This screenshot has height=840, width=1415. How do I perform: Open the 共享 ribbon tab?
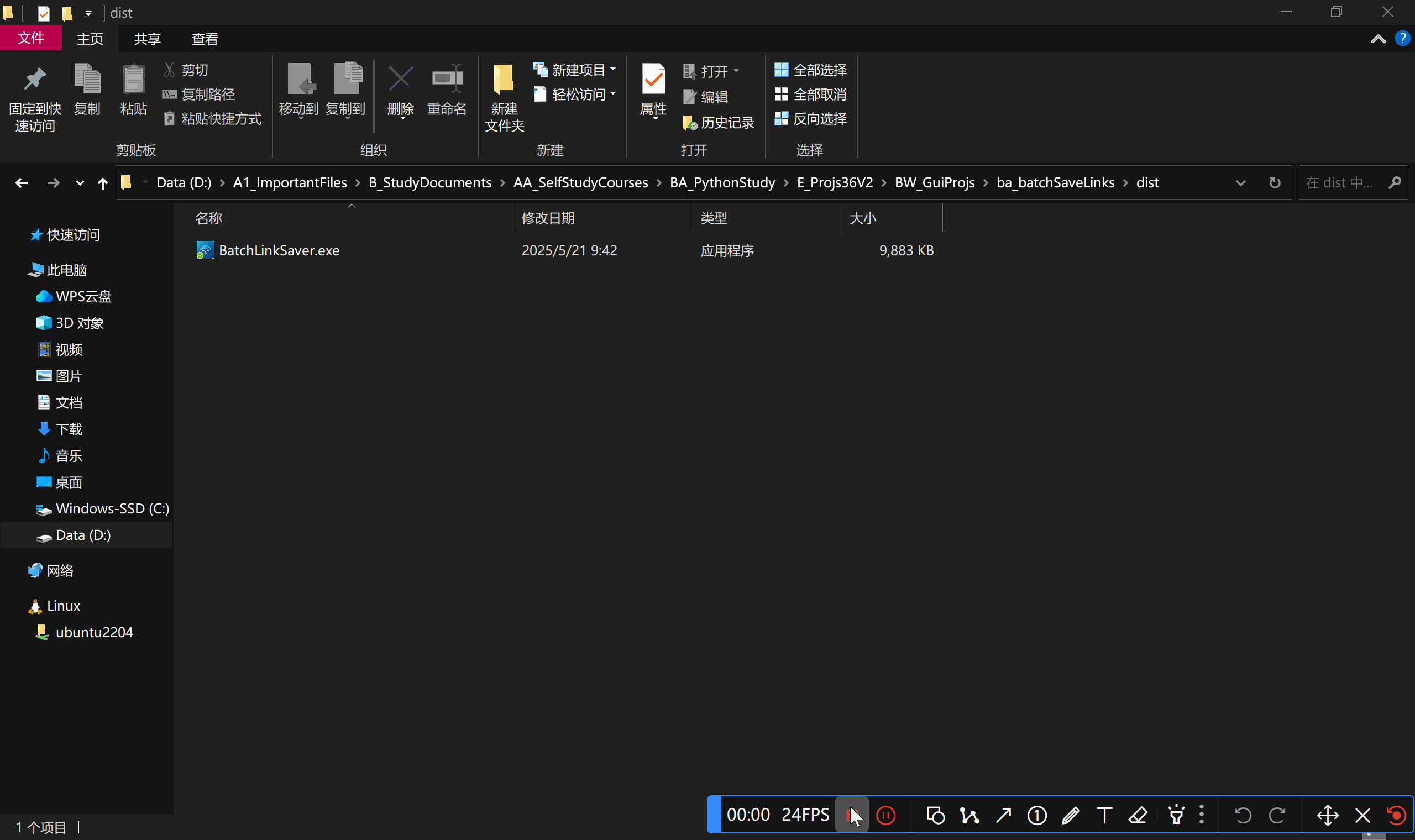147,39
